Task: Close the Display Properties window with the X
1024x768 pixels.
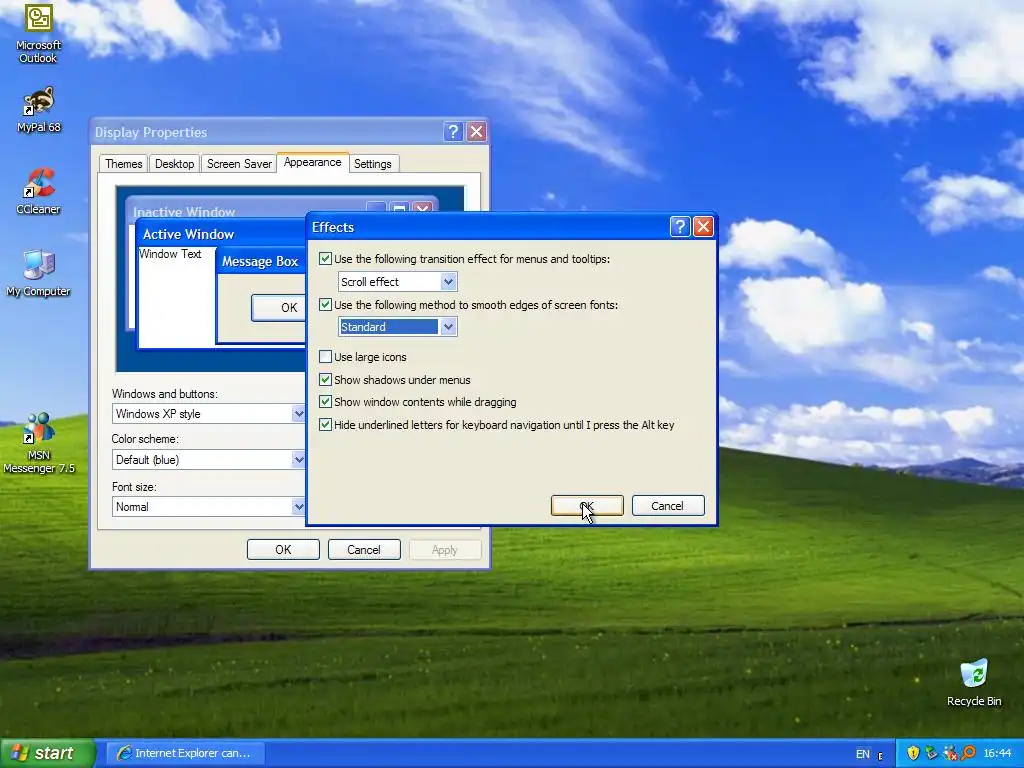Action: pyautogui.click(x=477, y=131)
